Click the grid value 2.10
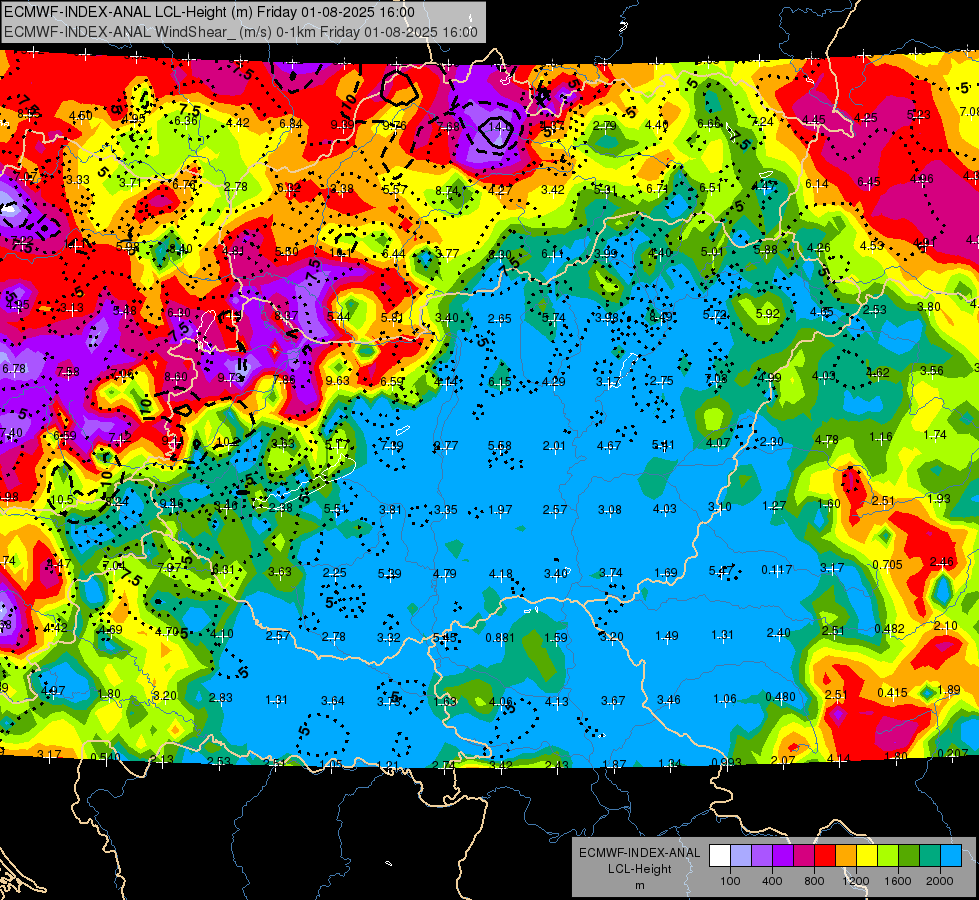 945,626
